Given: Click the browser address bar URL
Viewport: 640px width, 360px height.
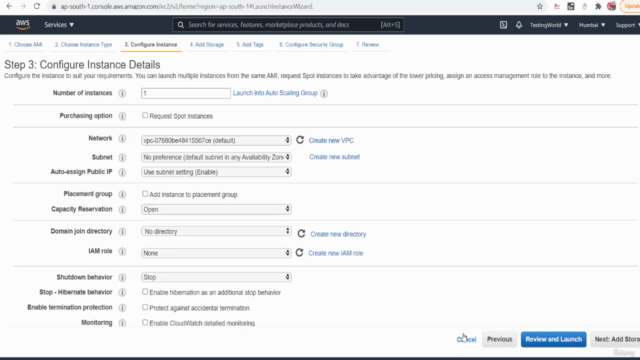Looking at the screenshot, I should (187, 7).
